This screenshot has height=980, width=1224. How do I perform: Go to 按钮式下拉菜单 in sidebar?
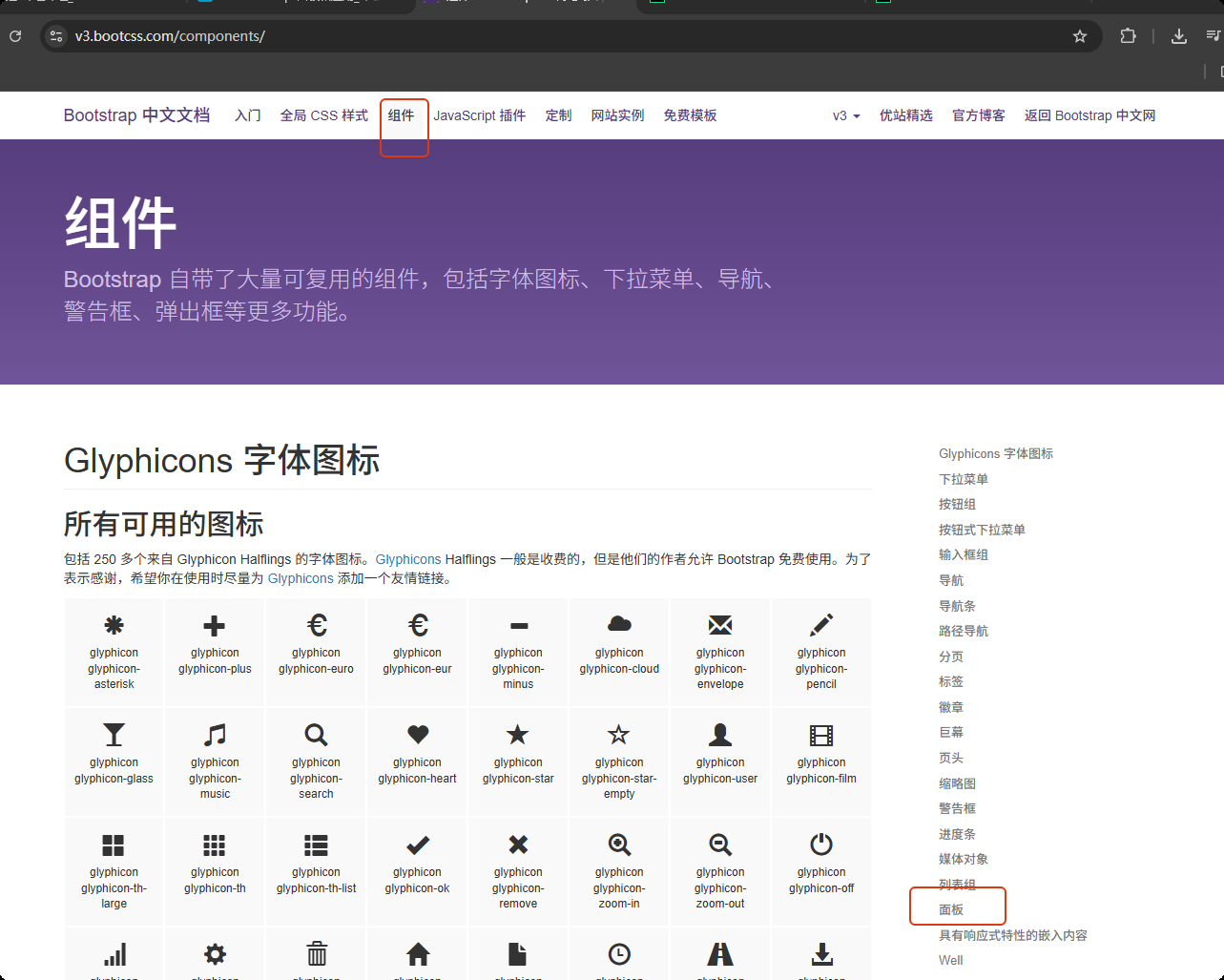click(x=983, y=530)
